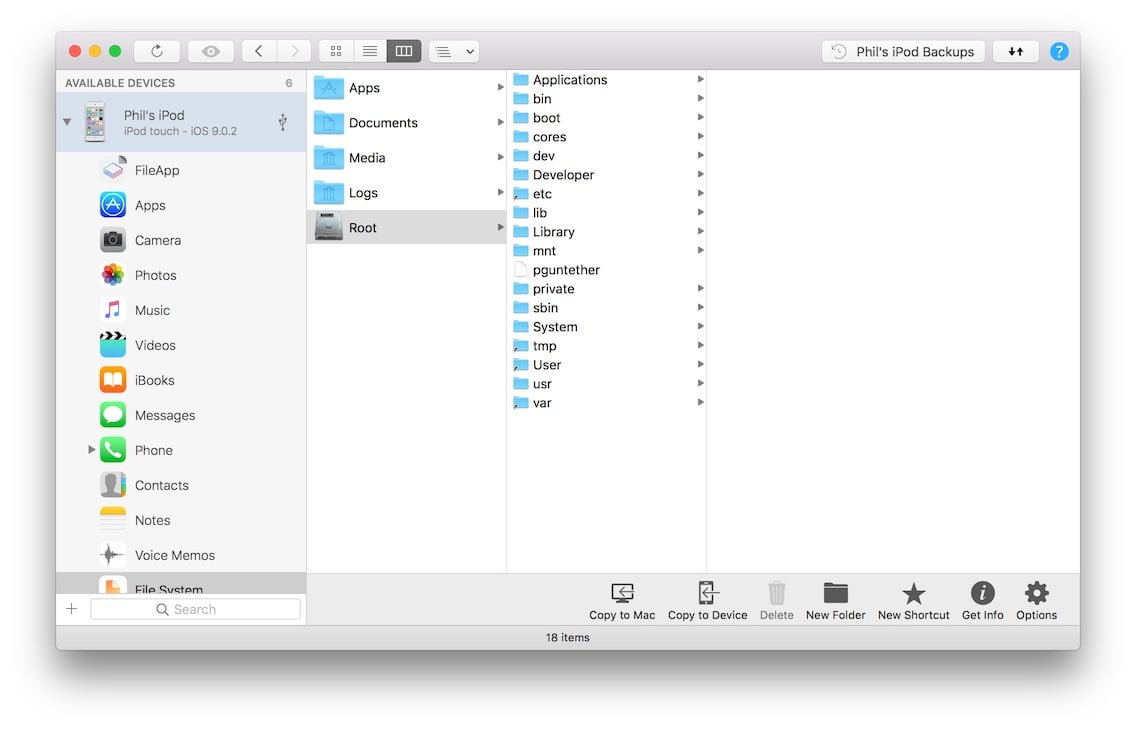Select the Root drive entry

click(x=406, y=227)
